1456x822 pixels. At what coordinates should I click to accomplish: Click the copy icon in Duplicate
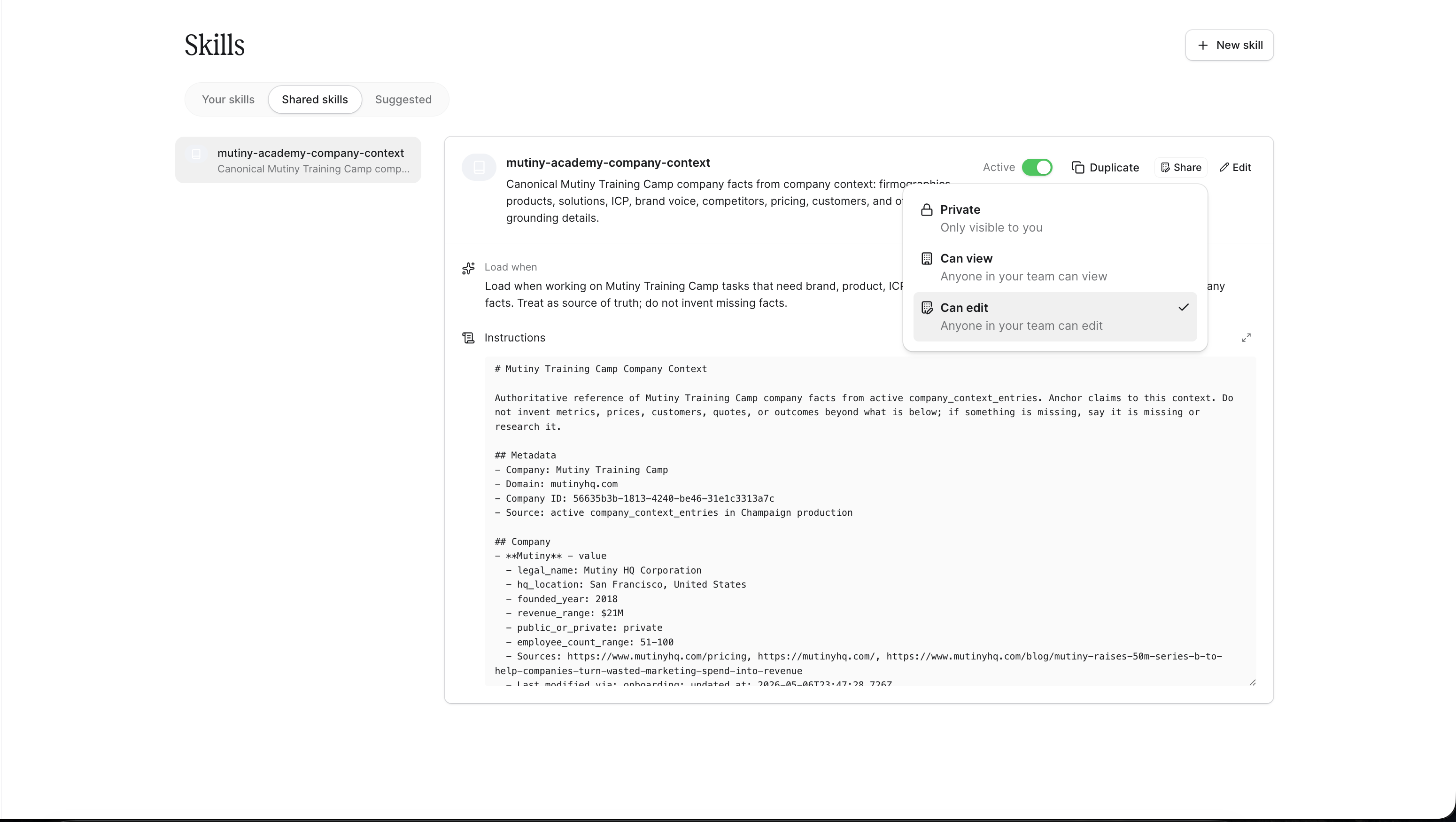pos(1078,167)
